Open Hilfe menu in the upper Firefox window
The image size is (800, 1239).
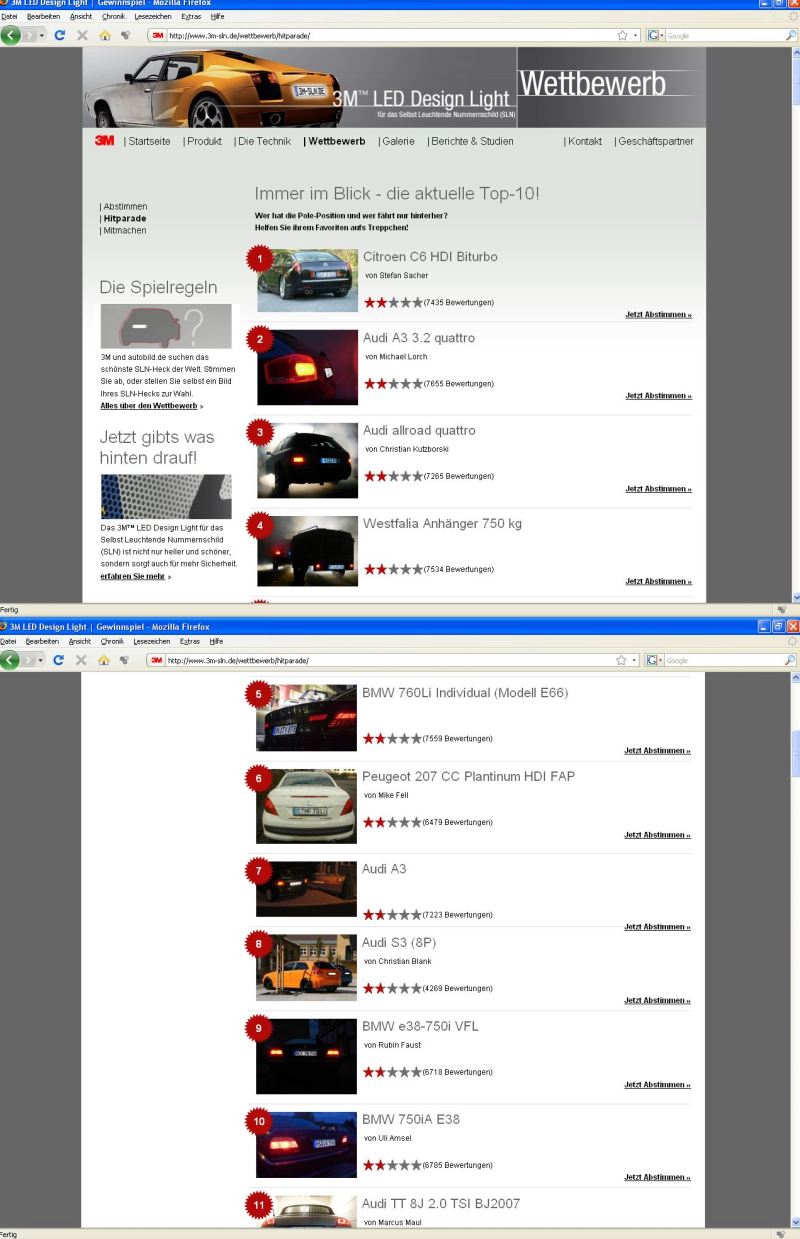[x=216, y=17]
